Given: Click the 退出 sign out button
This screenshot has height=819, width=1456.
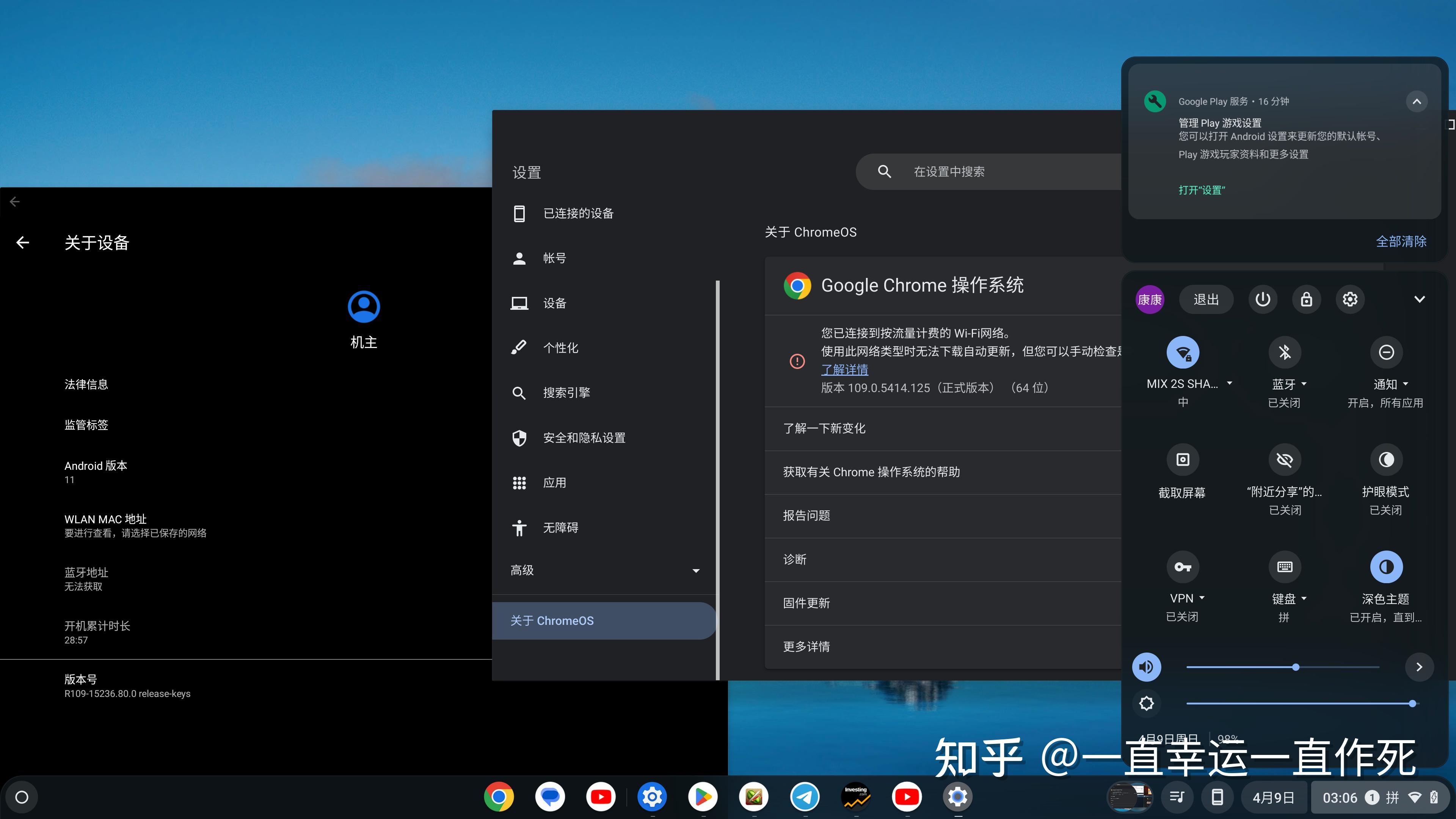Looking at the screenshot, I should tap(1206, 299).
